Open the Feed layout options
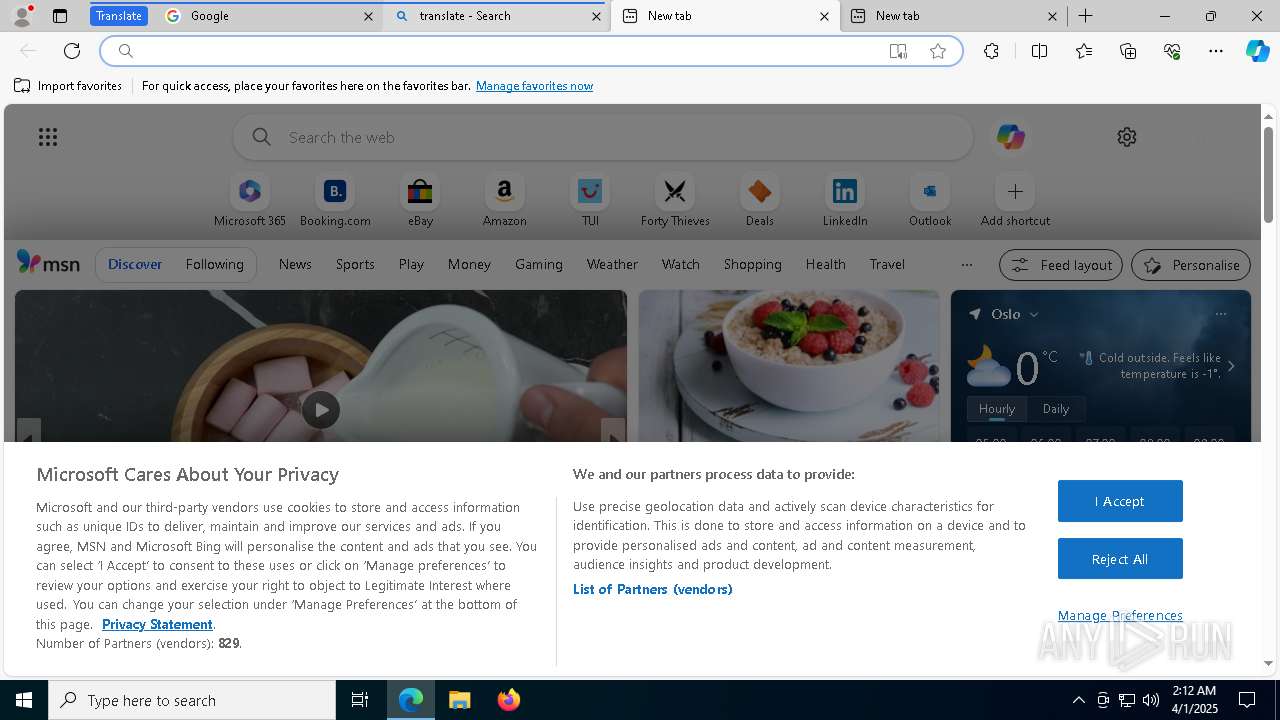1280x720 pixels. point(1060,265)
